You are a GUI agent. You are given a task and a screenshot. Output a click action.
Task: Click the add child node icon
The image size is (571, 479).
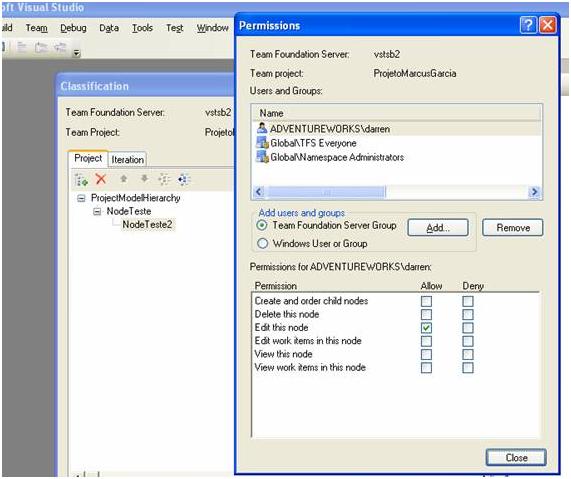81,180
